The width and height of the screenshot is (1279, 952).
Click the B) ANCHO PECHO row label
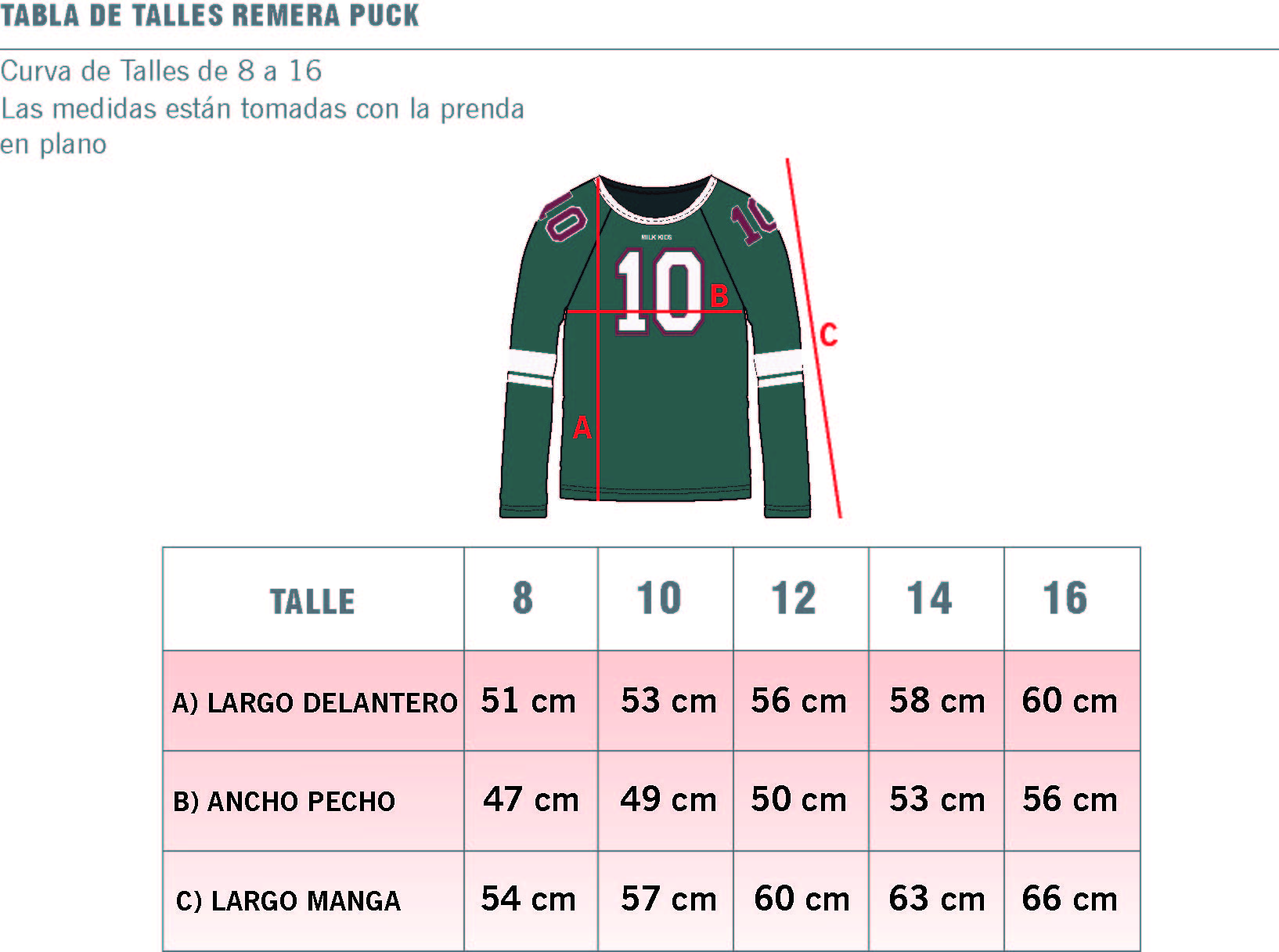[x=284, y=801]
